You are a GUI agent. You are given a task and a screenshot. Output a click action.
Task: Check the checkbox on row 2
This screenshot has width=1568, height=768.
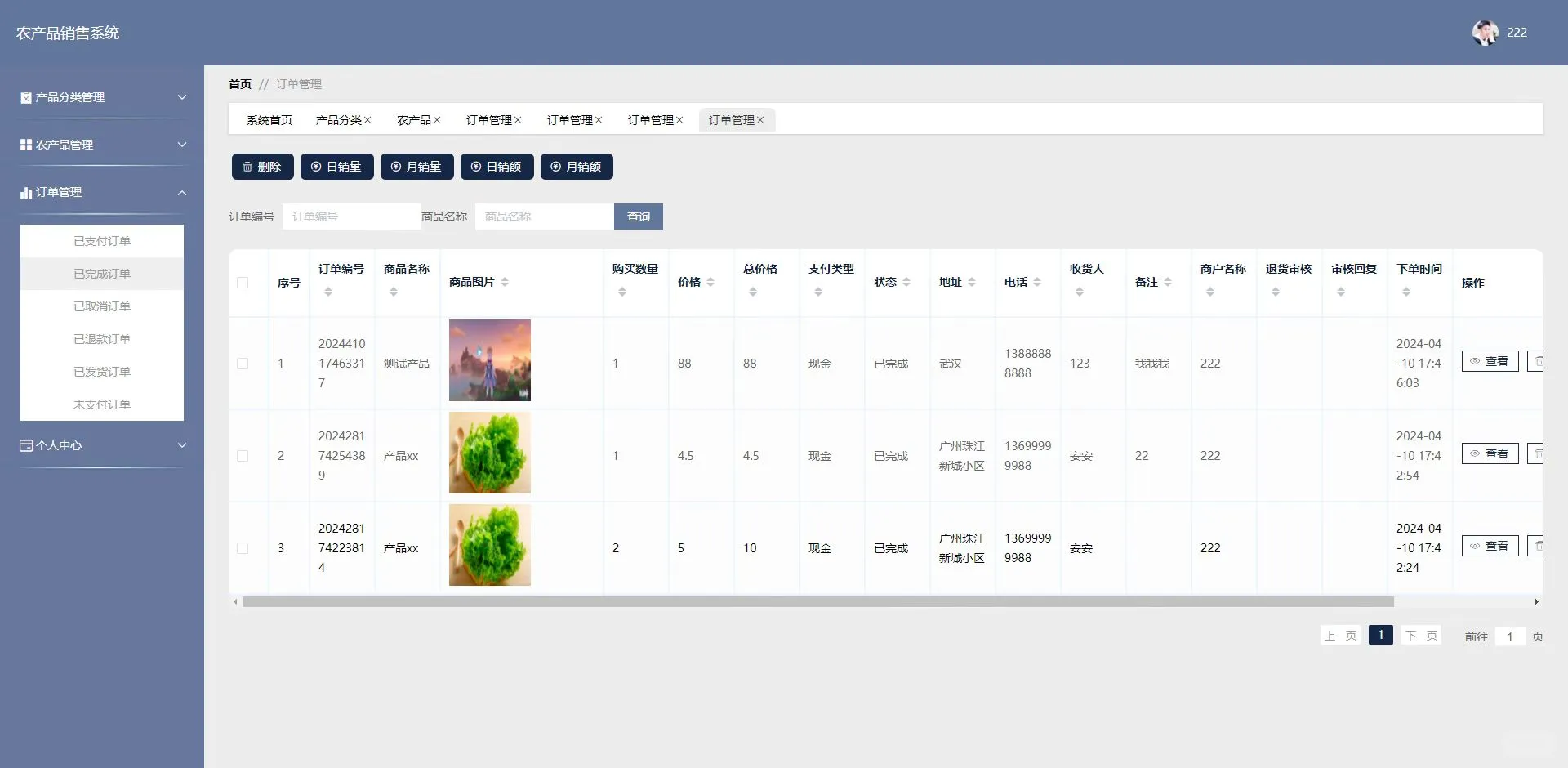point(243,455)
